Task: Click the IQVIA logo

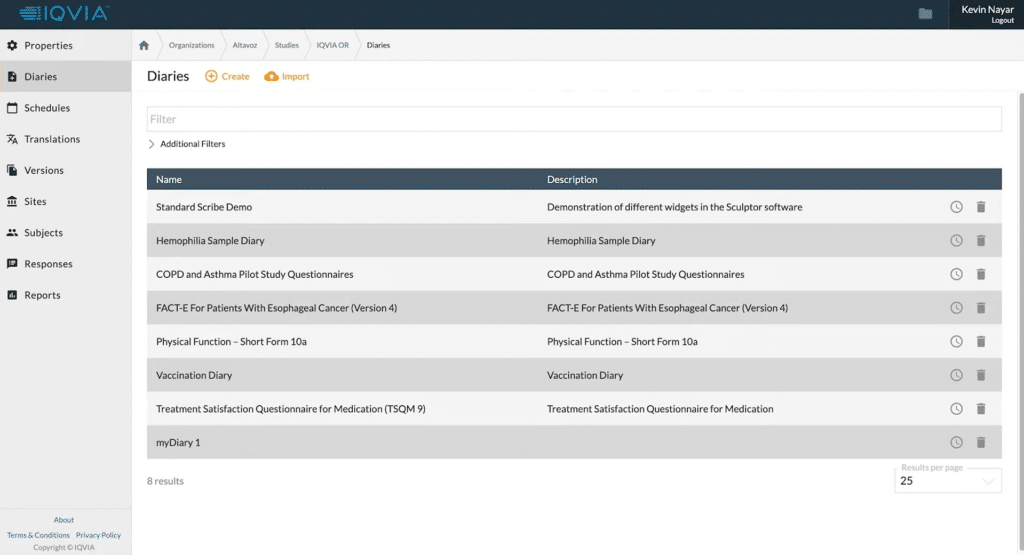Action: coord(64,13)
